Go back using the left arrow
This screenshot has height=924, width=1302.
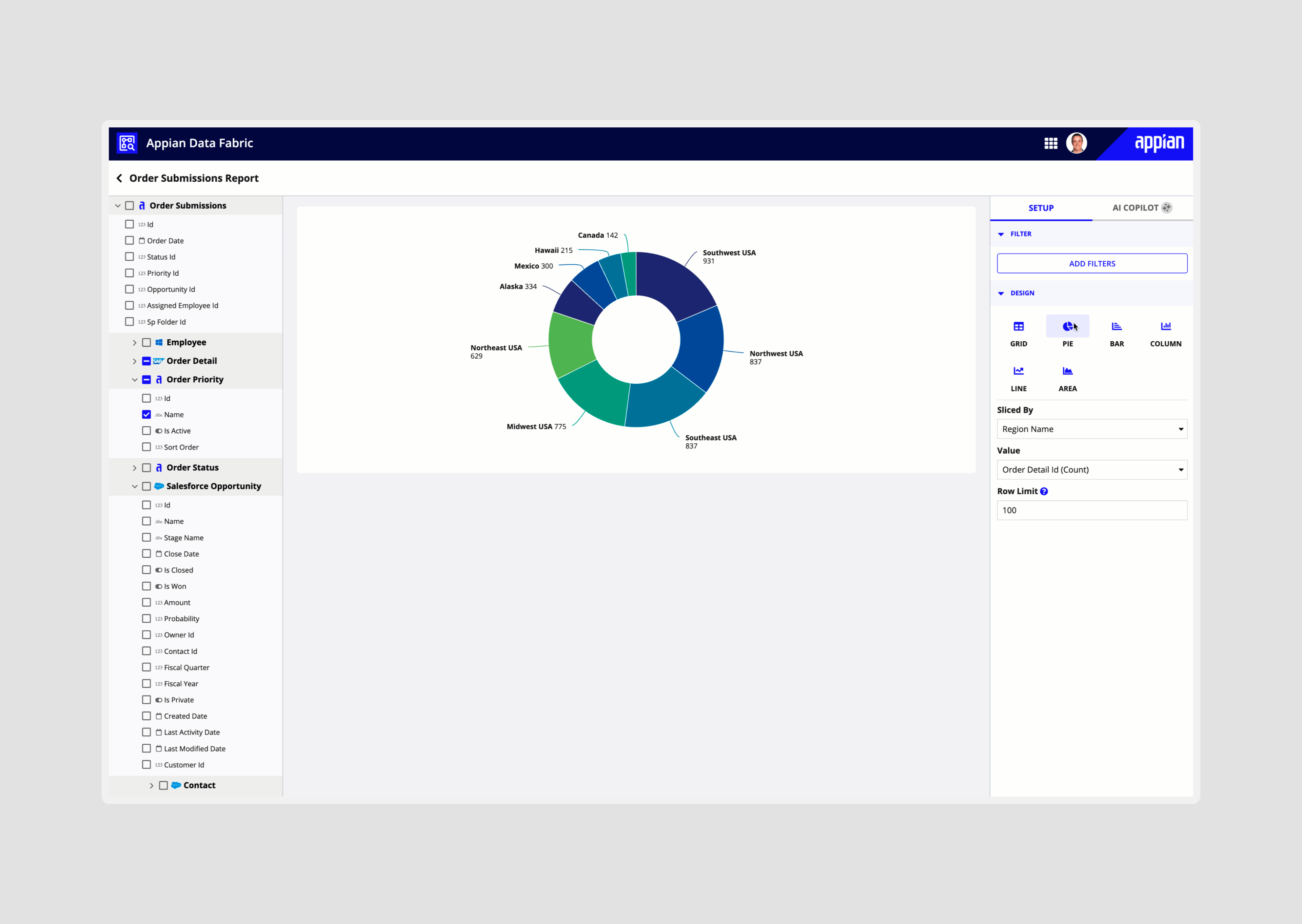tap(119, 178)
